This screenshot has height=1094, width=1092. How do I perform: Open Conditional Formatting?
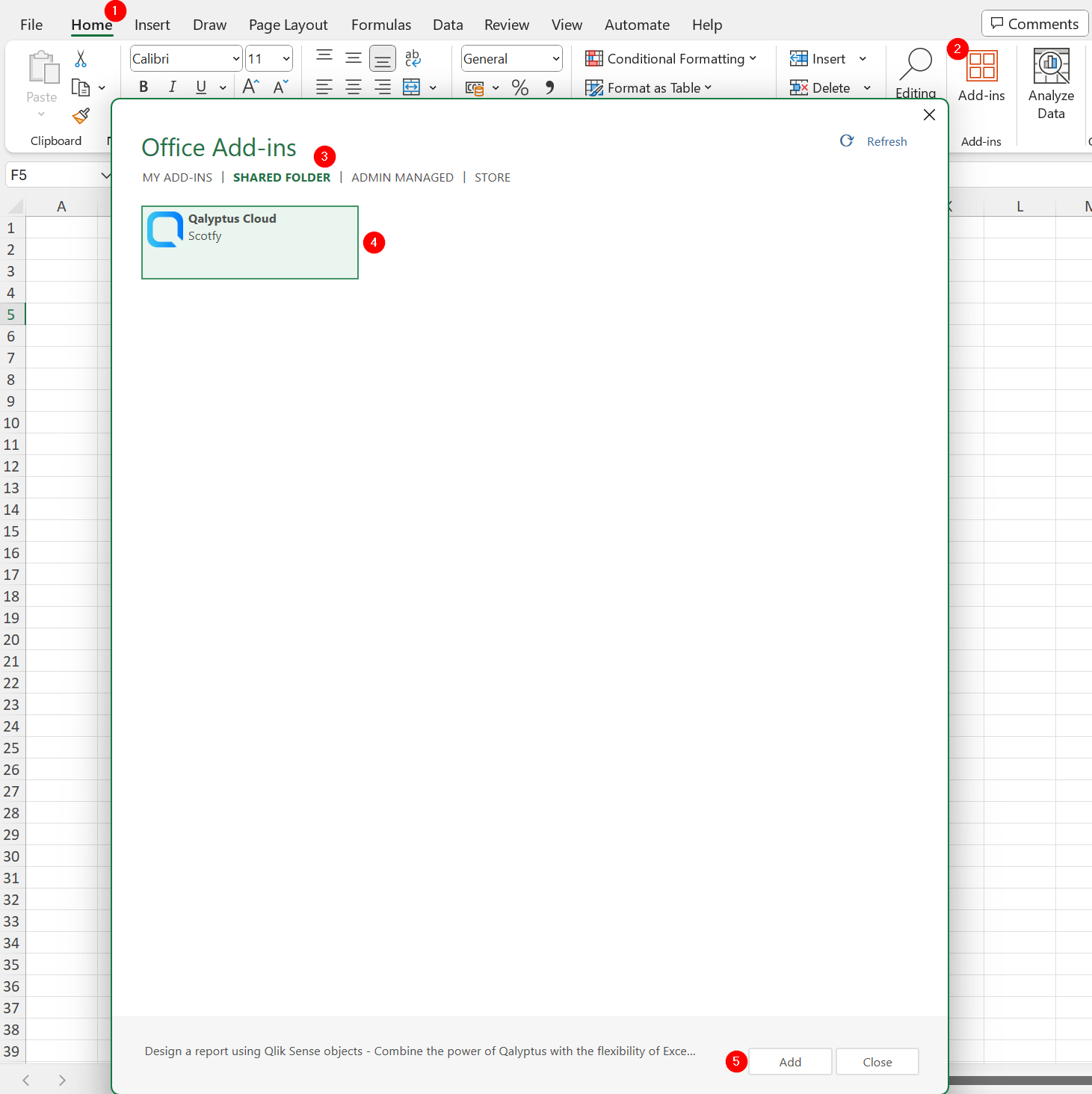click(x=670, y=58)
